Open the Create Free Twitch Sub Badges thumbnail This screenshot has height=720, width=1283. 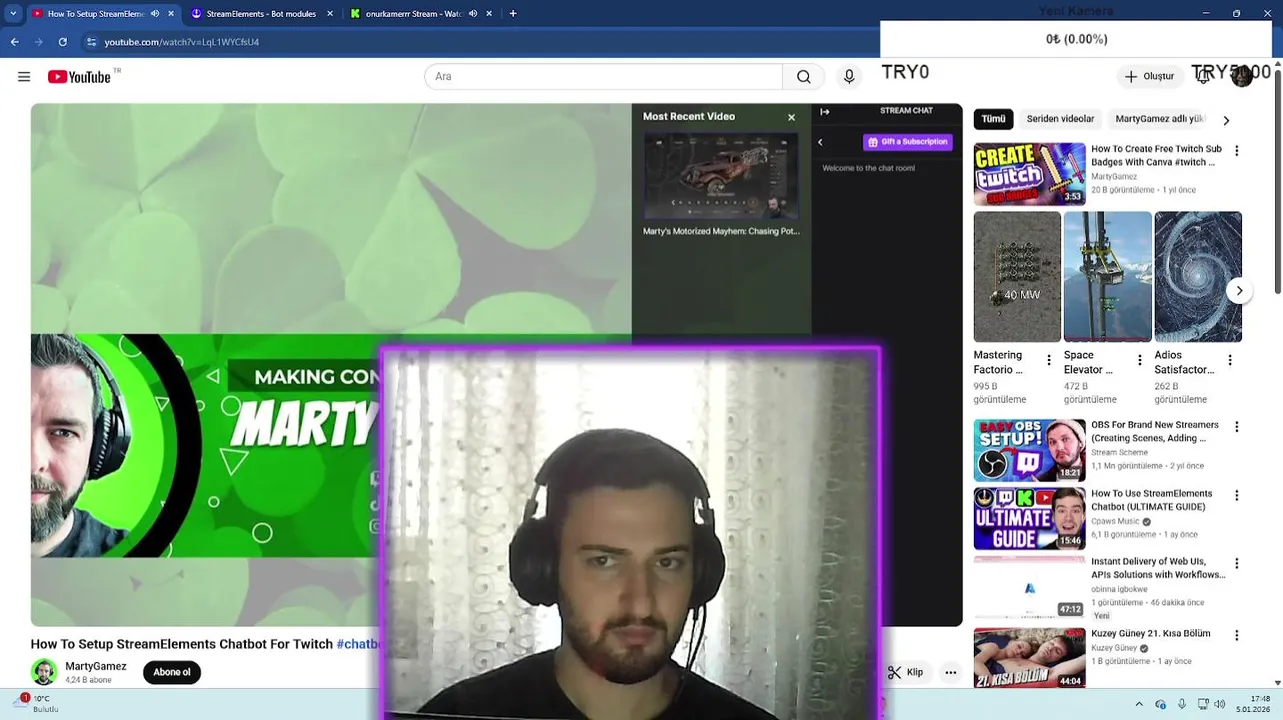tap(1029, 174)
